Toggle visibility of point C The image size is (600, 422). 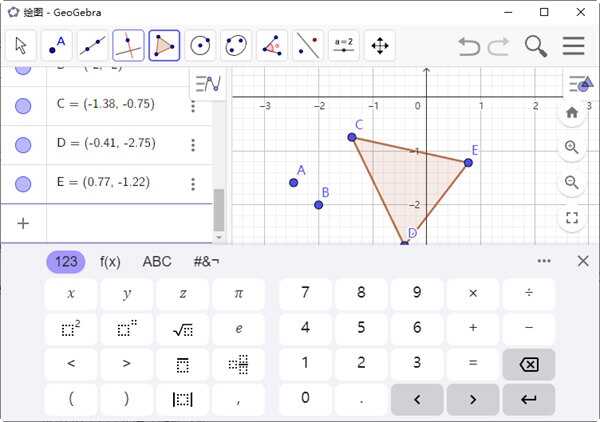point(23,104)
